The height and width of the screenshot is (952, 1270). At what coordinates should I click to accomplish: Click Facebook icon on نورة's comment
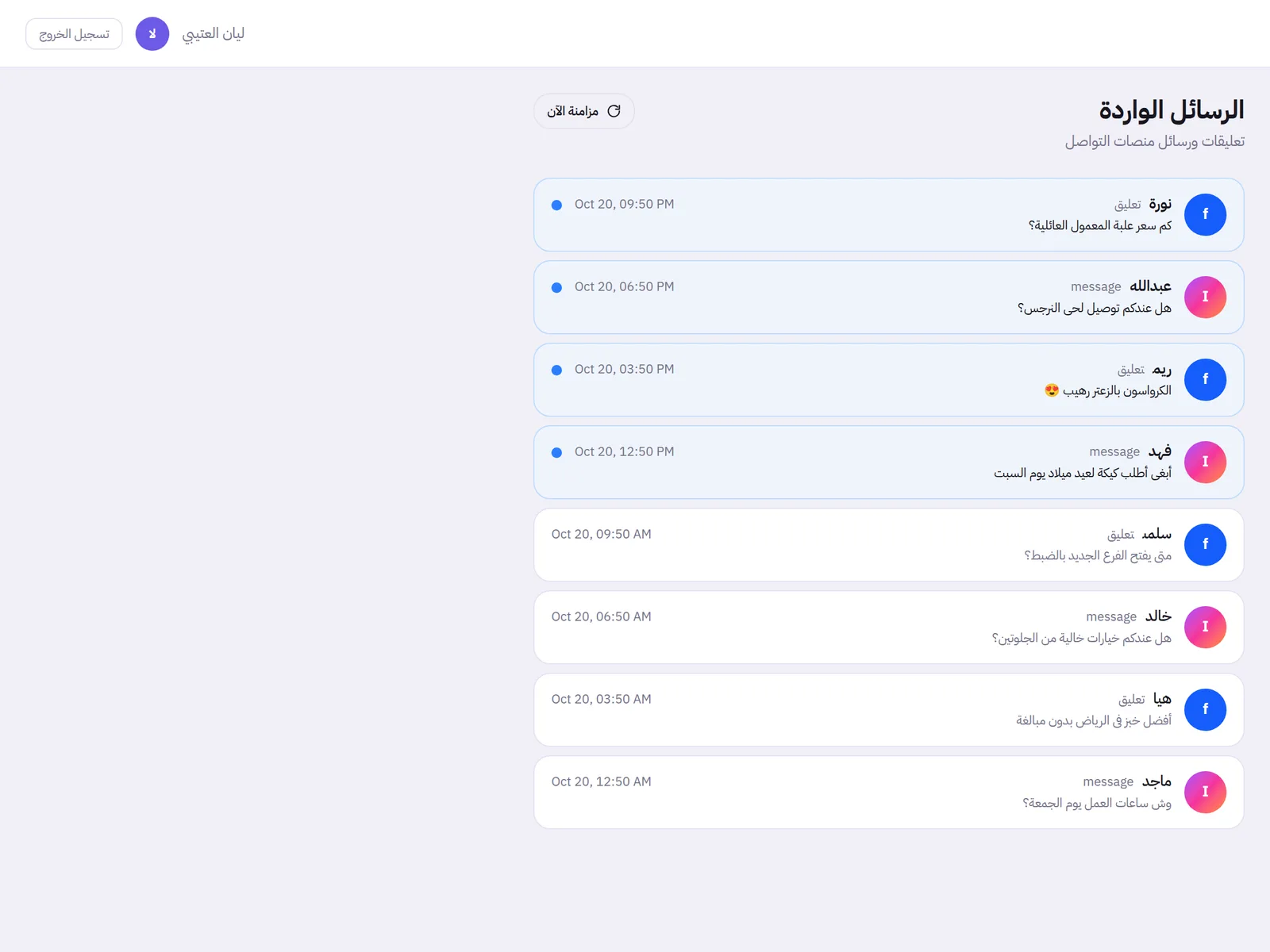pos(1205,215)
